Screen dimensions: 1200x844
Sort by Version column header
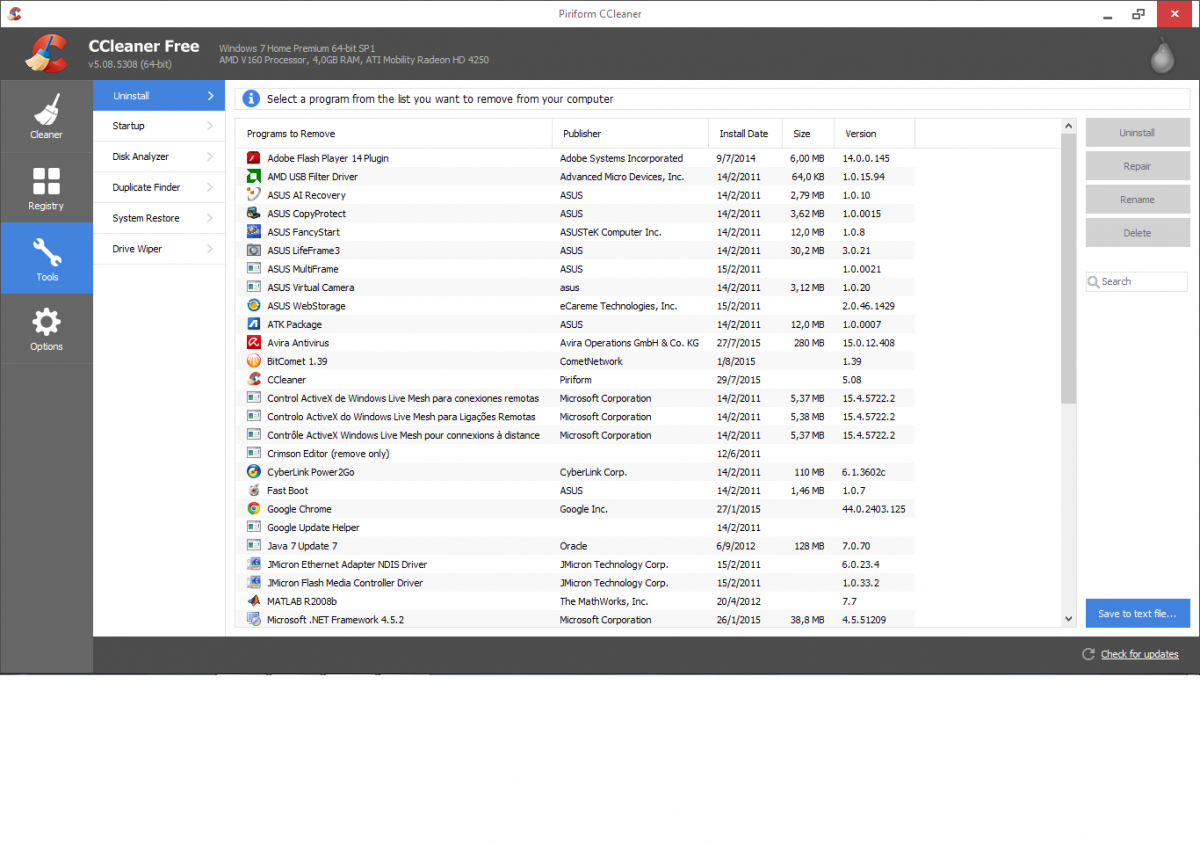coord(874,133)
